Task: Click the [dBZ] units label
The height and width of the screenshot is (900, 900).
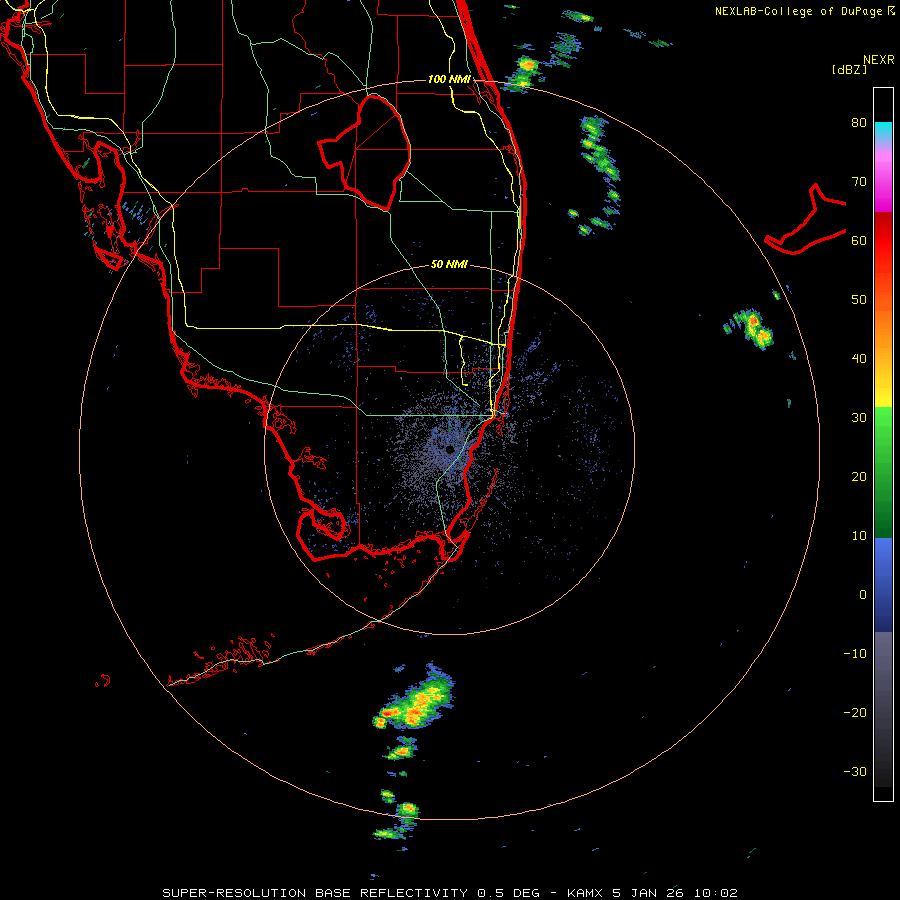Action: click(x=849, y=69)
